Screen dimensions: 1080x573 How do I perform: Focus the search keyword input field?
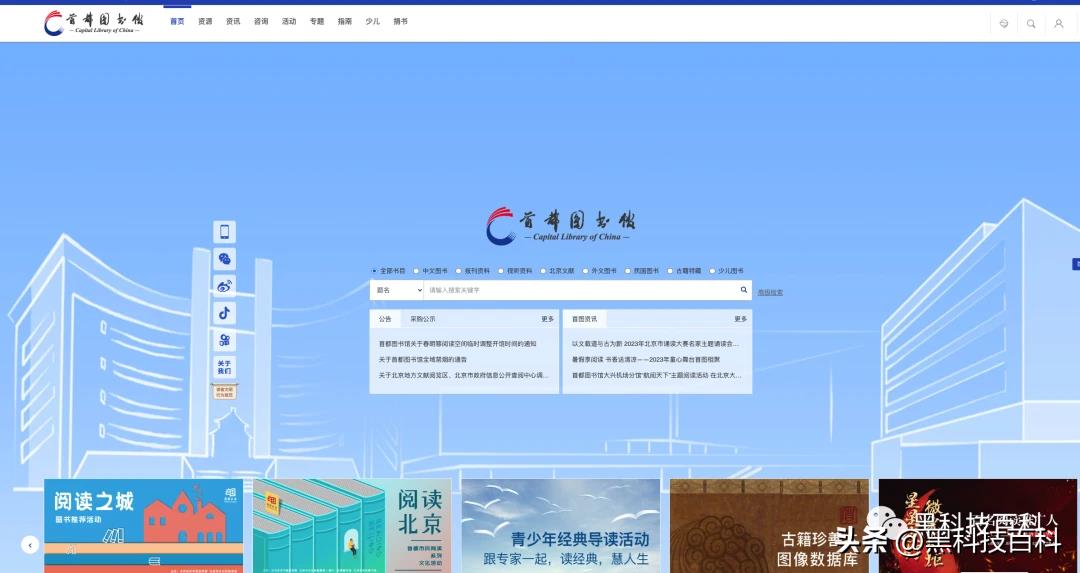[580, 290]
